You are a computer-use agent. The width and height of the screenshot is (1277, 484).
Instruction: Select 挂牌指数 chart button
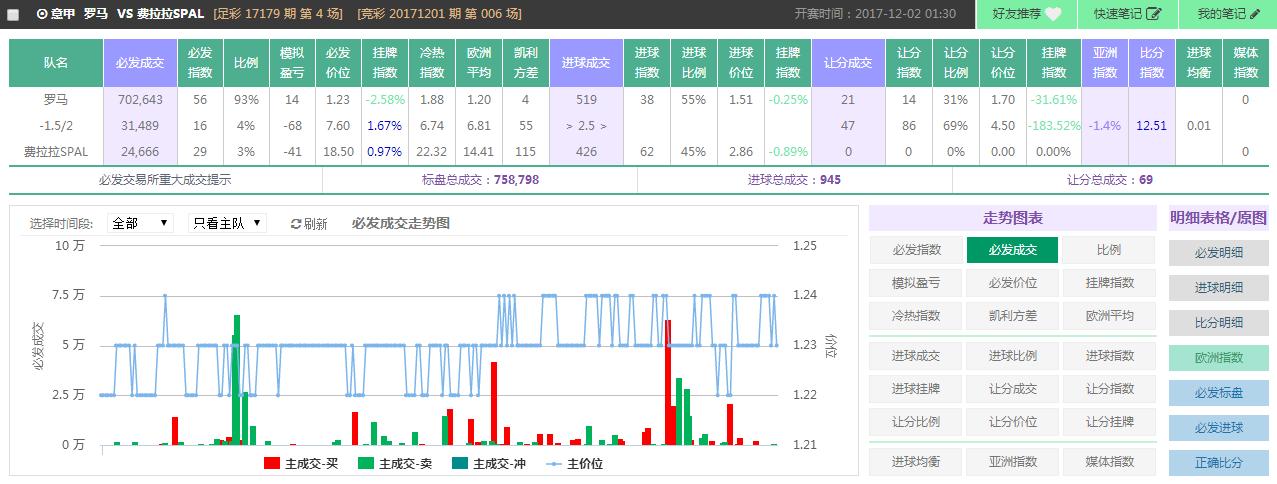pyautogui.click(x=1109, y=283)
